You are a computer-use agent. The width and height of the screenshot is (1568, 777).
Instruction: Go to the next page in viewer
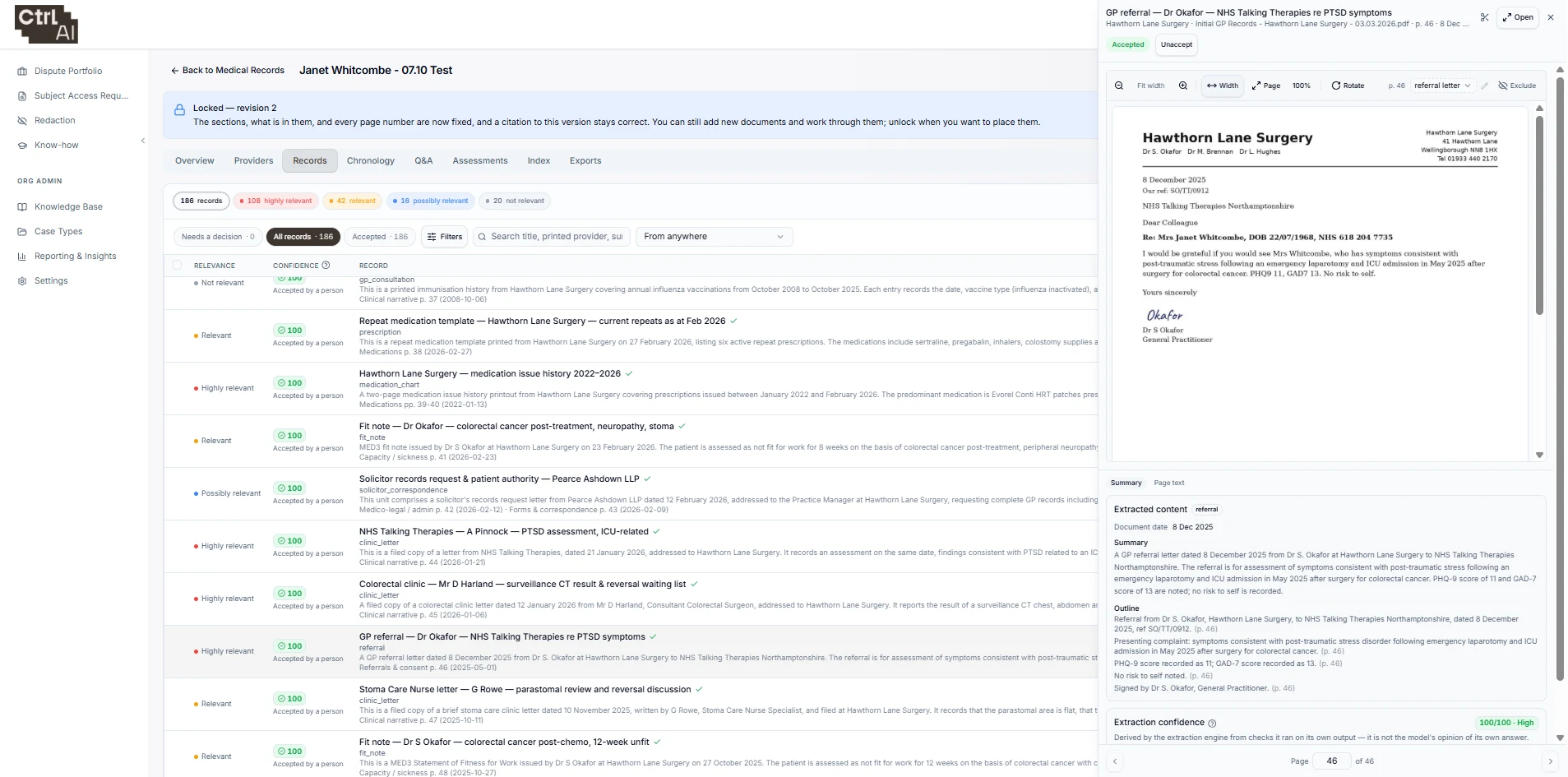pyautogui.click(x=1551, y=761)
